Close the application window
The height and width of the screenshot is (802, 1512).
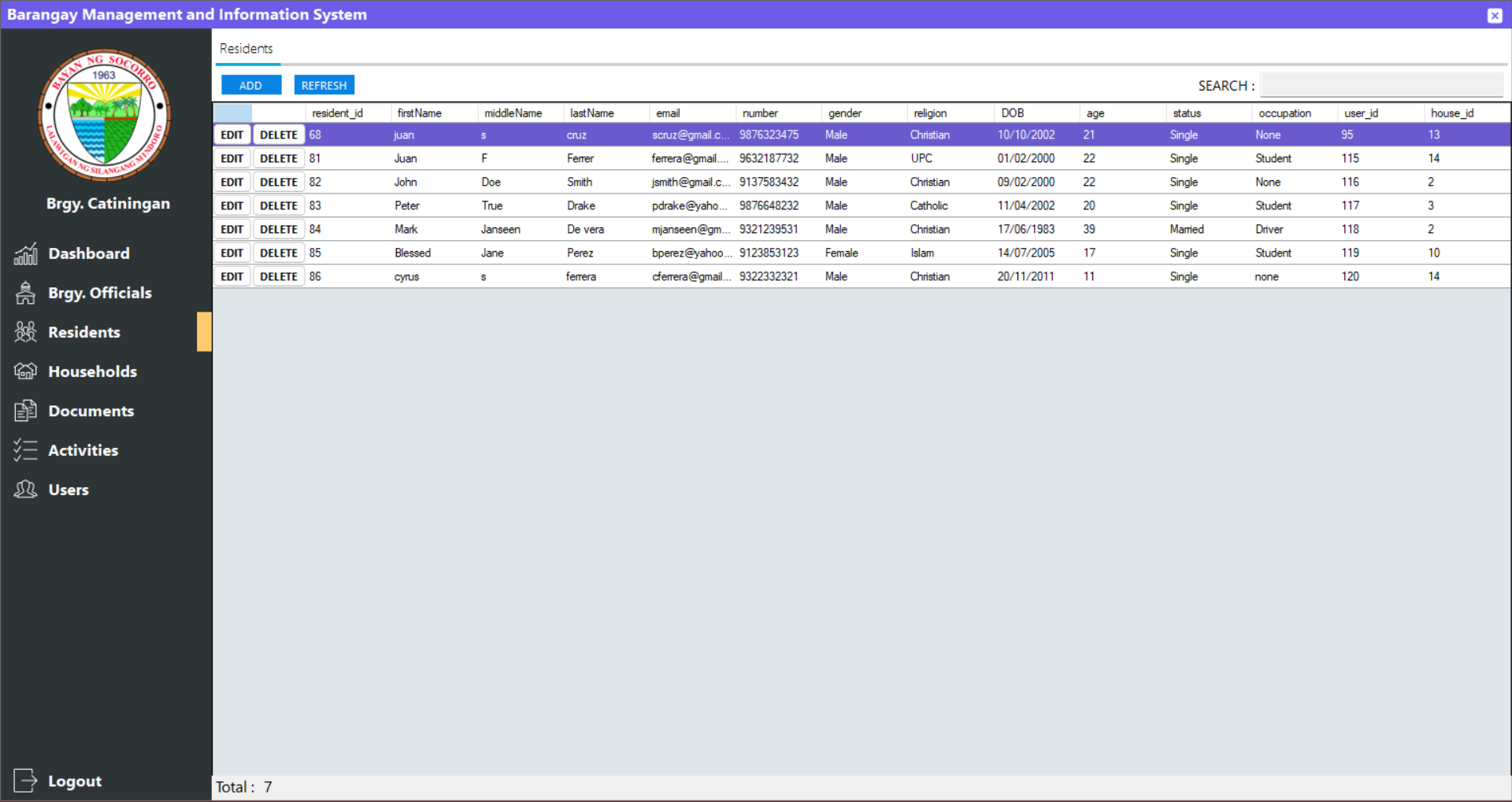tap(1494, 15)
